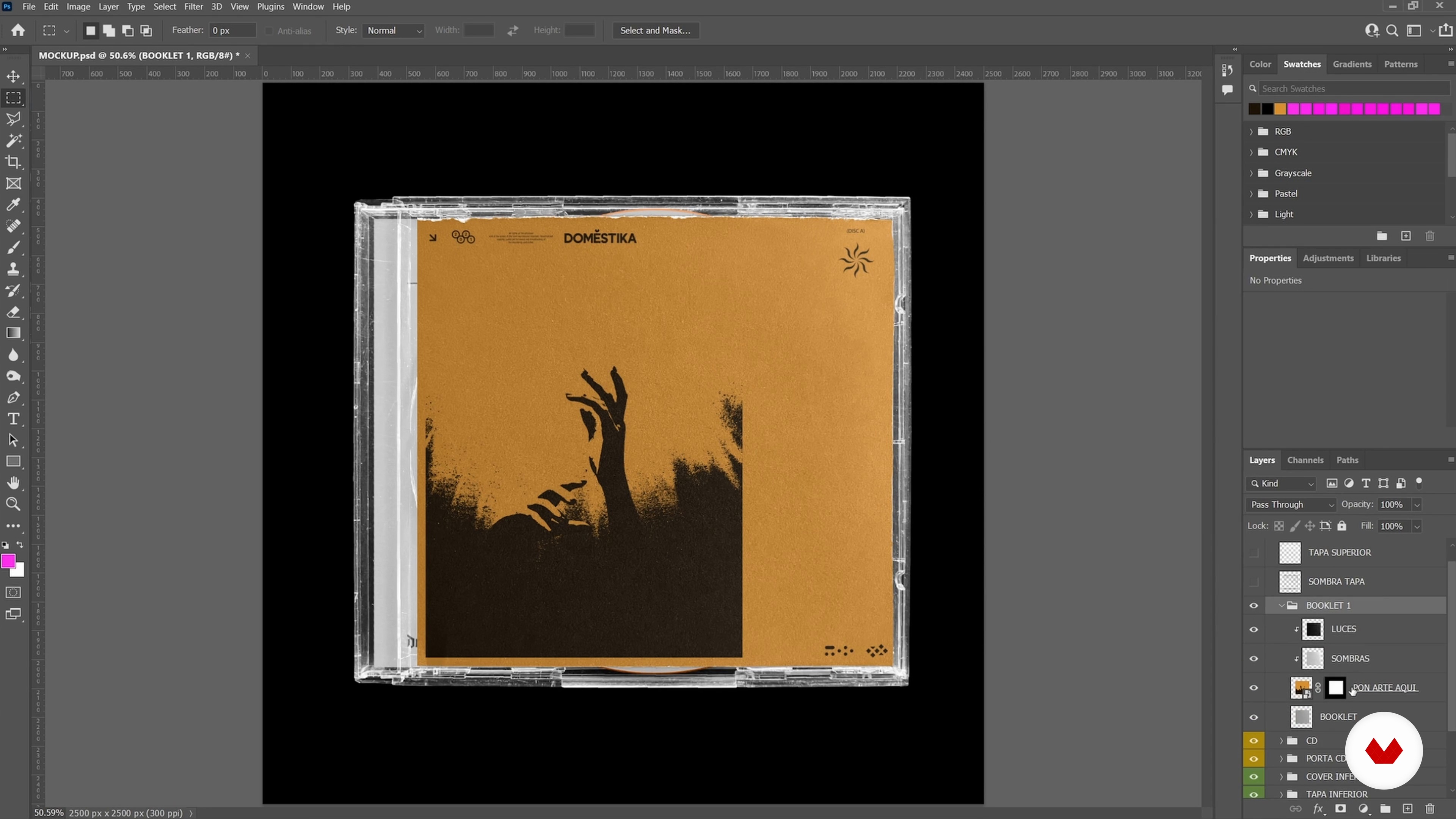This screenshot has width=1456, height=819.
Task: Hide the PON ARTE AQUI layer
Action: 1254,688
